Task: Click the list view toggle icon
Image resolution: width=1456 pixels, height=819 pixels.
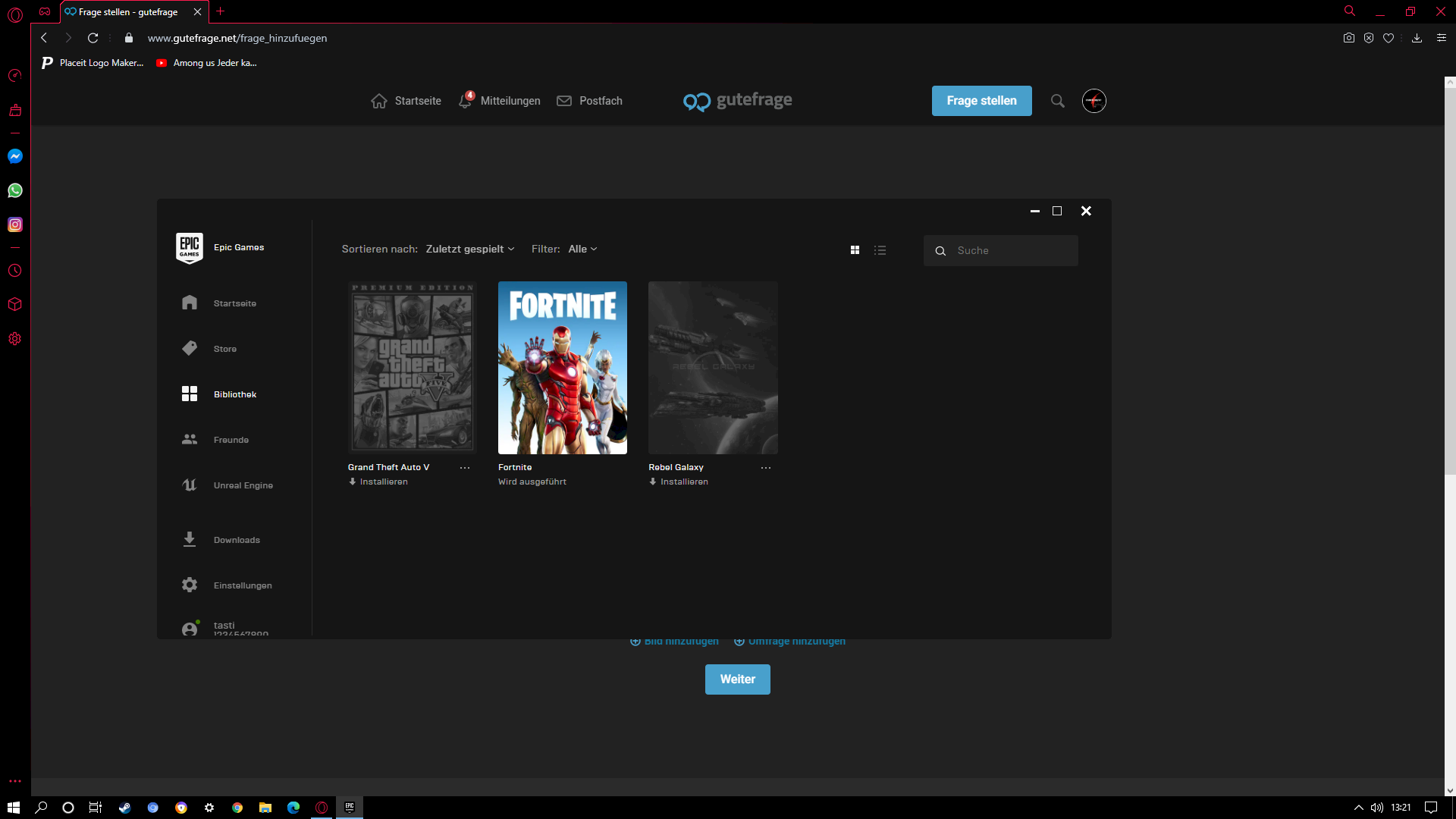Action: [880, 249]
